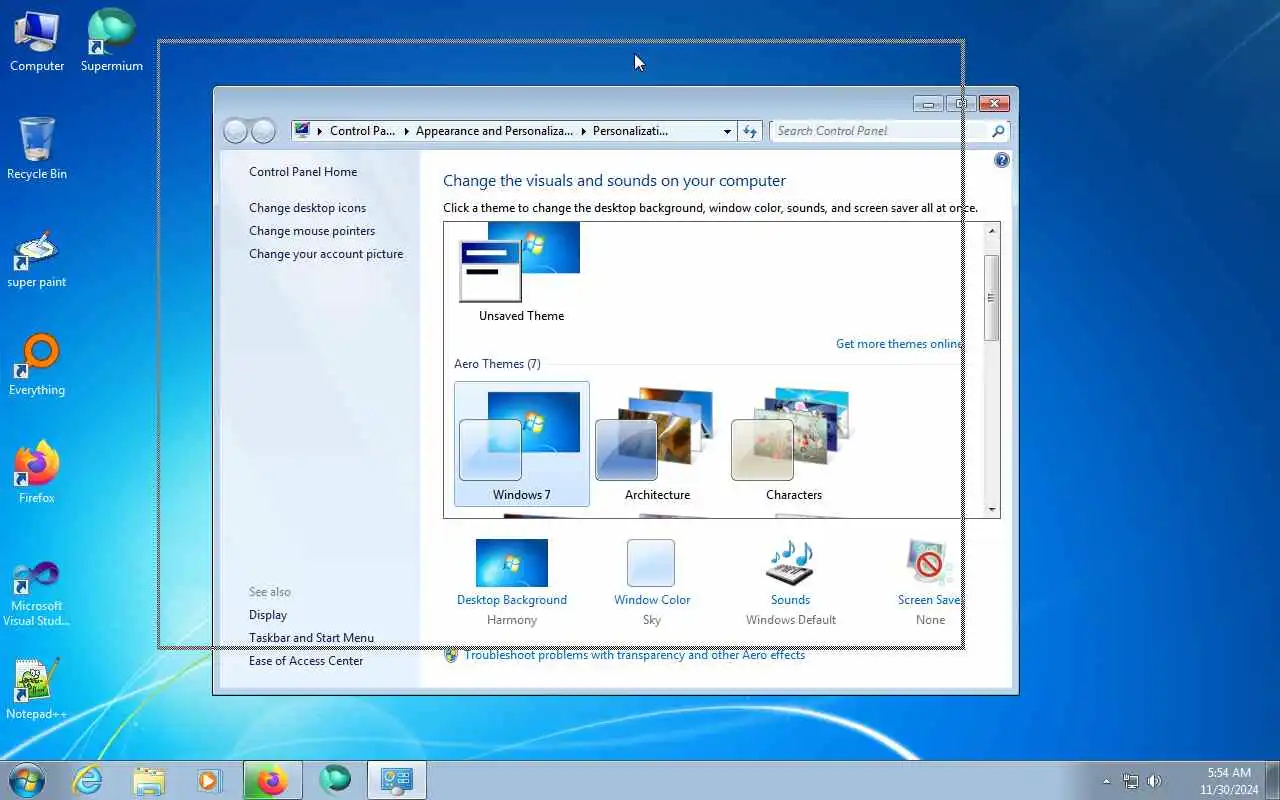Viewport: 1280px width, 800px height.
Task: Open Windows Media Player from the taskbar
Action: [x=209, y=780]
